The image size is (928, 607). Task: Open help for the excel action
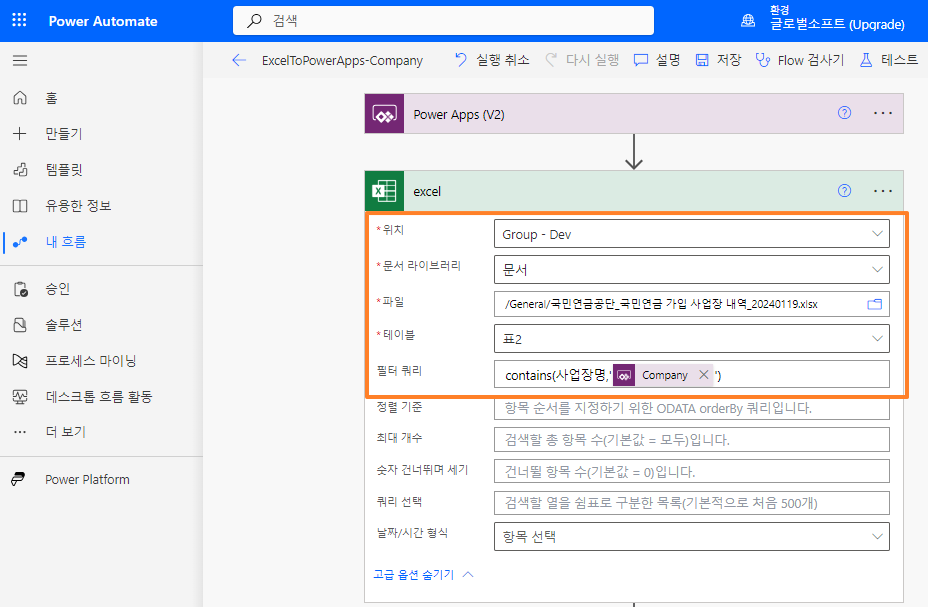845,191
